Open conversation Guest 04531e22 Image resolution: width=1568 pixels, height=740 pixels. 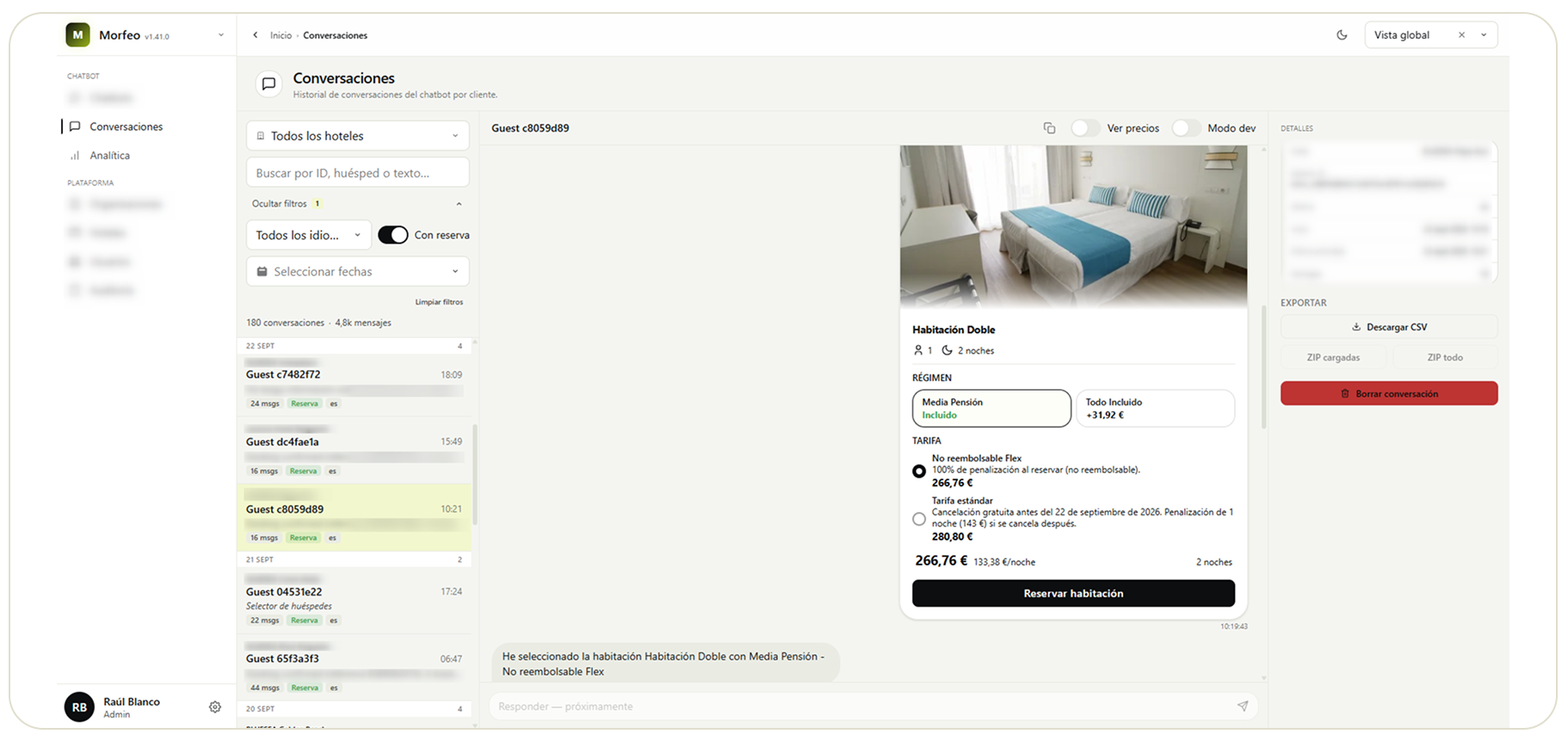click(355, 601)
